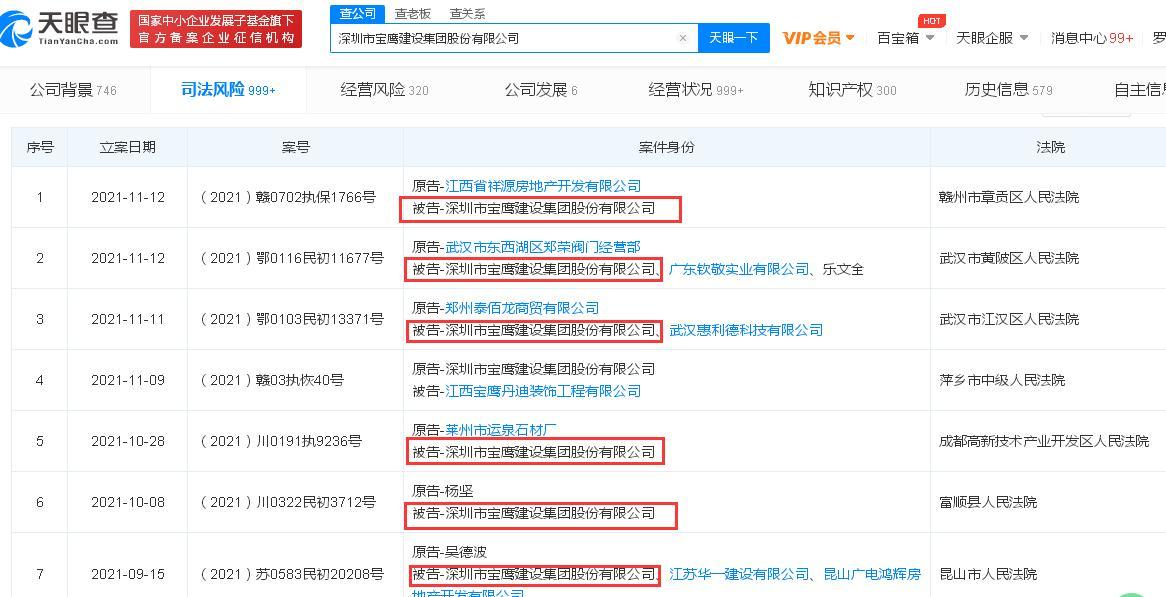Open the 司法风险 tab
Image resolution: width=1166 pixels, height=597 pixels.
[x=228, y=90]
